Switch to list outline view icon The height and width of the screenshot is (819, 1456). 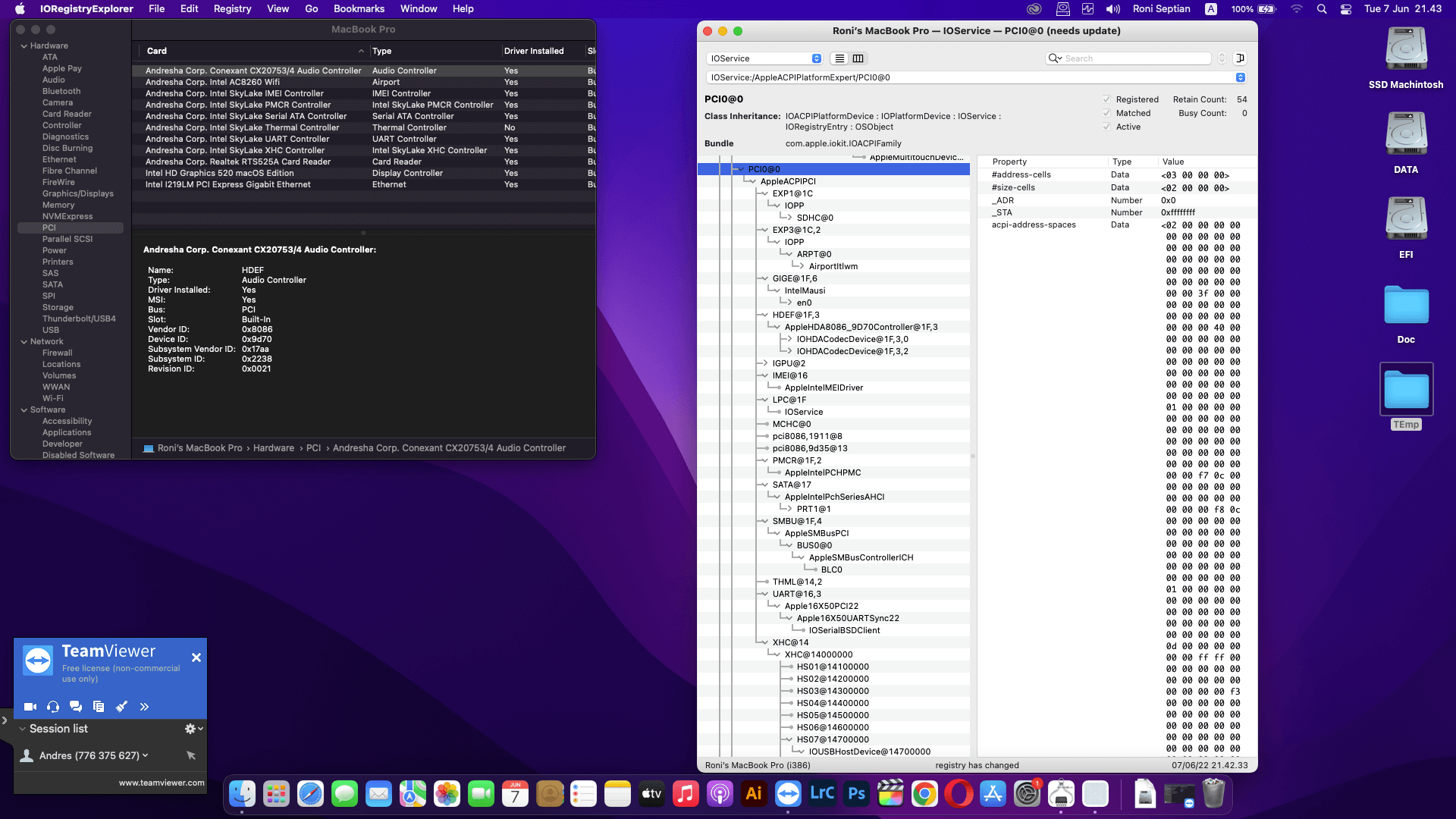(839, 58)
